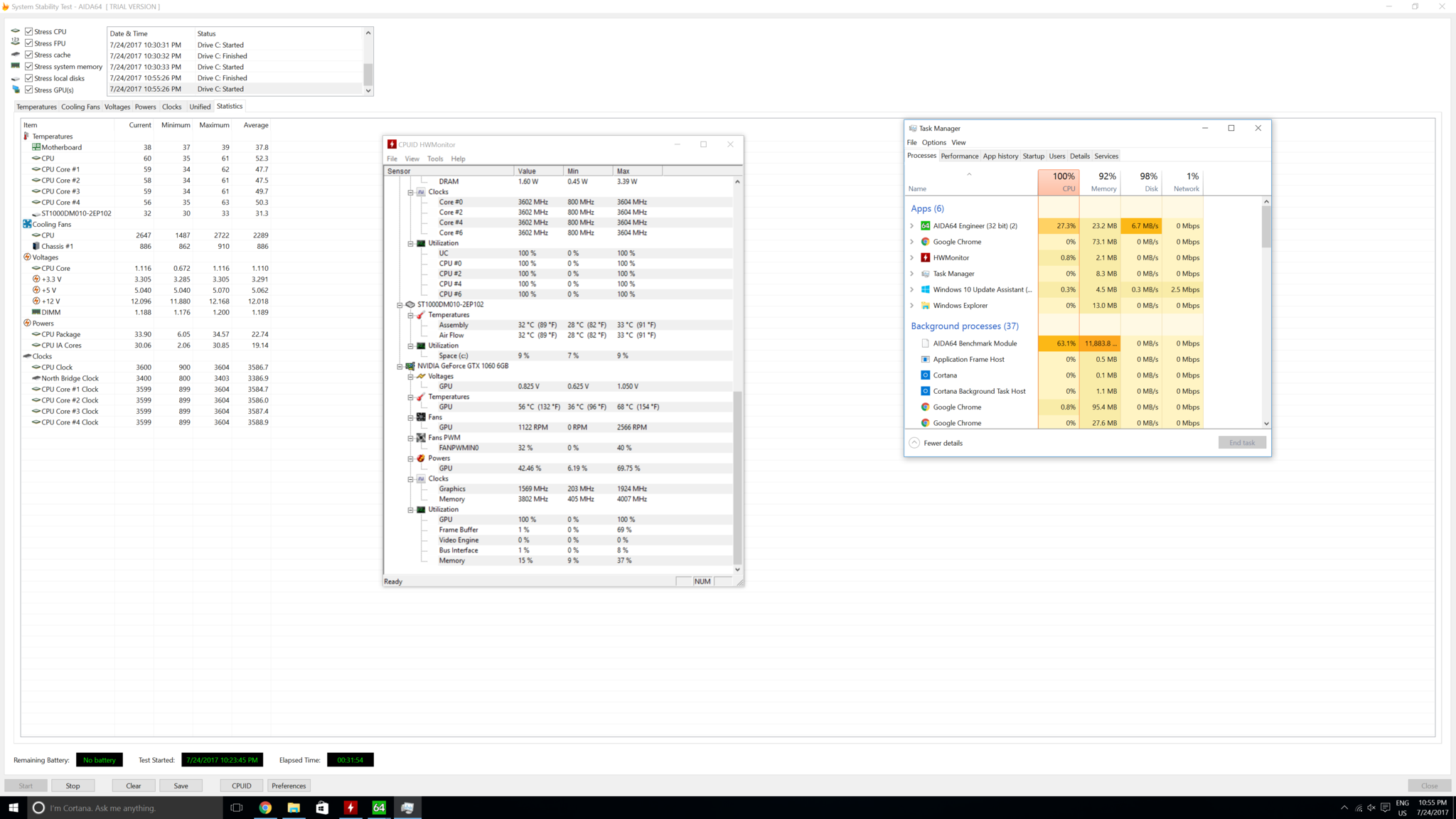Click the AIDA64 log scroll down arrow

tap(368, 90)
